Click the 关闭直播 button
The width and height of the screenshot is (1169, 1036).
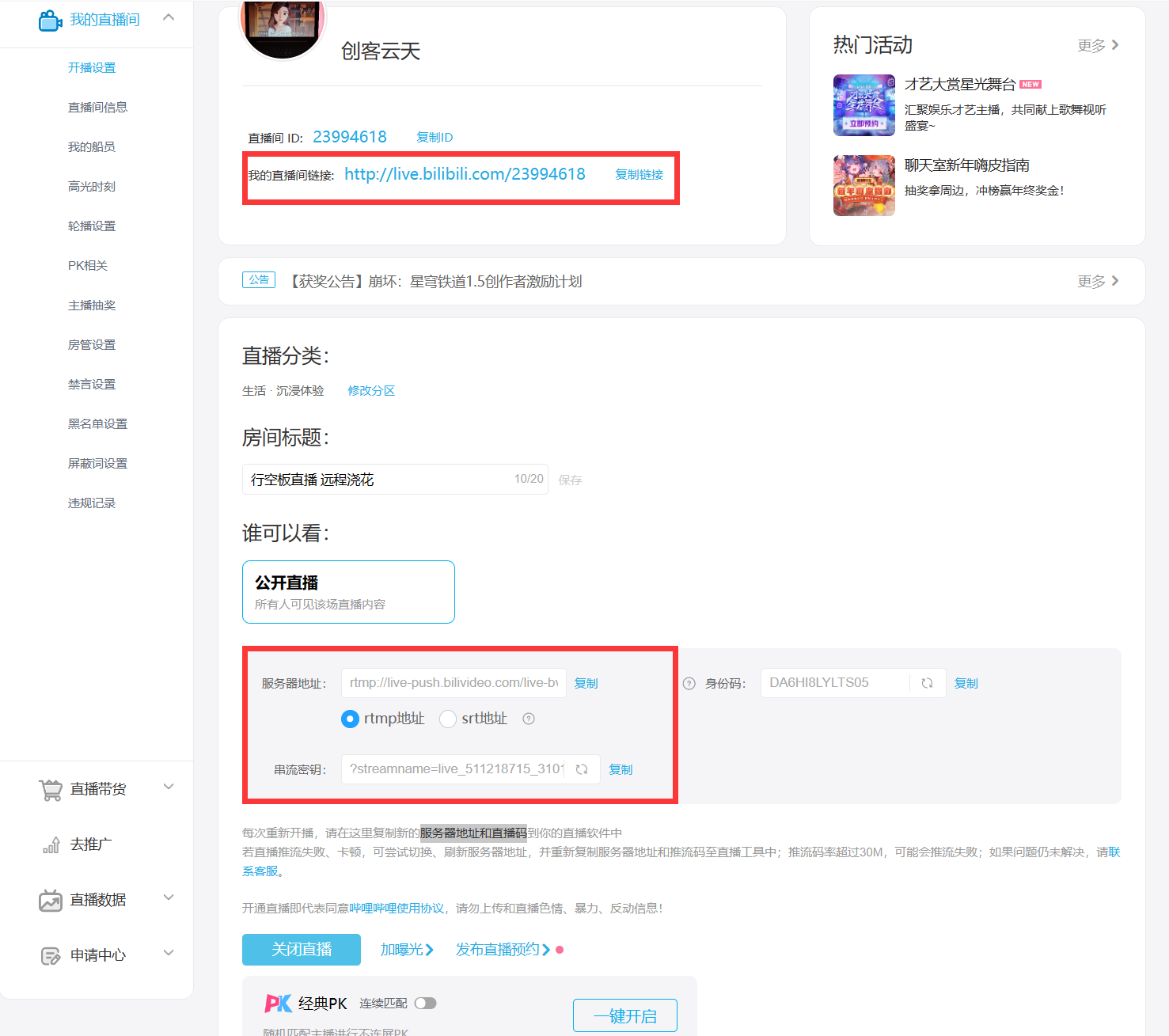pos(302,950)
